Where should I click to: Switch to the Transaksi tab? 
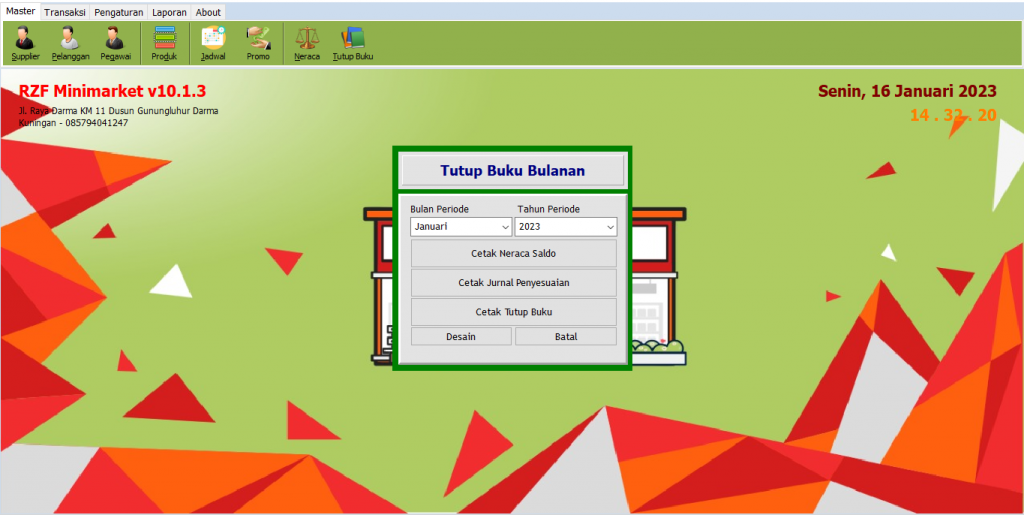[65, 12]
